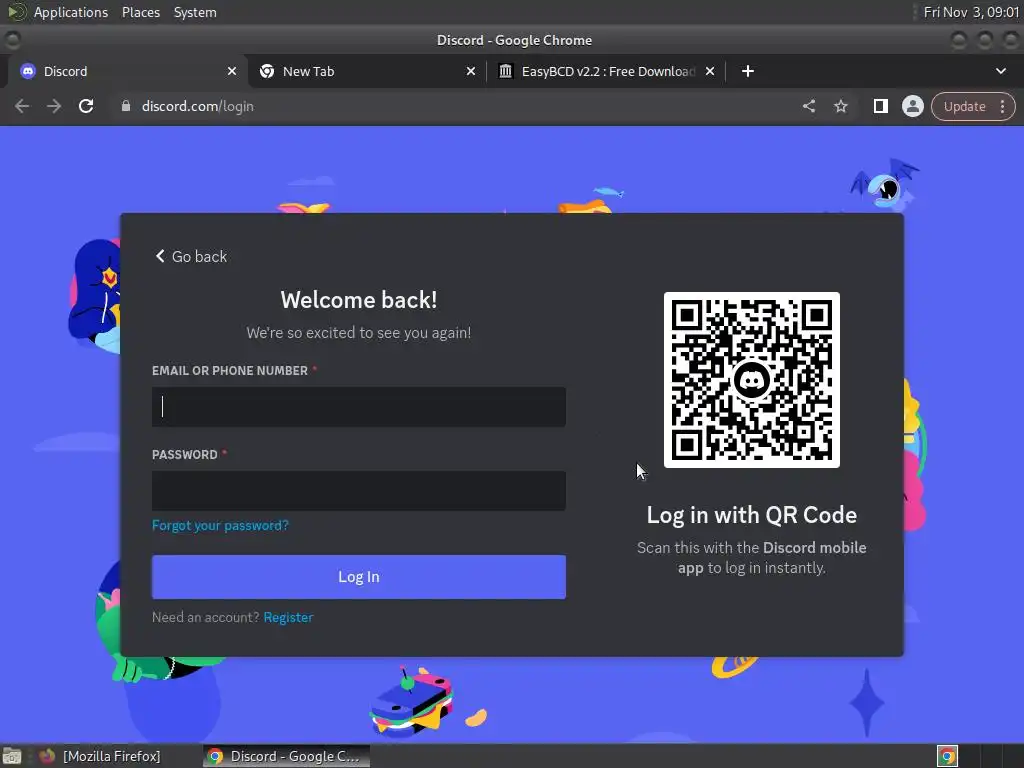Close the Discord tab
The width and height of the screenshot is (1024, 768).
(232, 71)
